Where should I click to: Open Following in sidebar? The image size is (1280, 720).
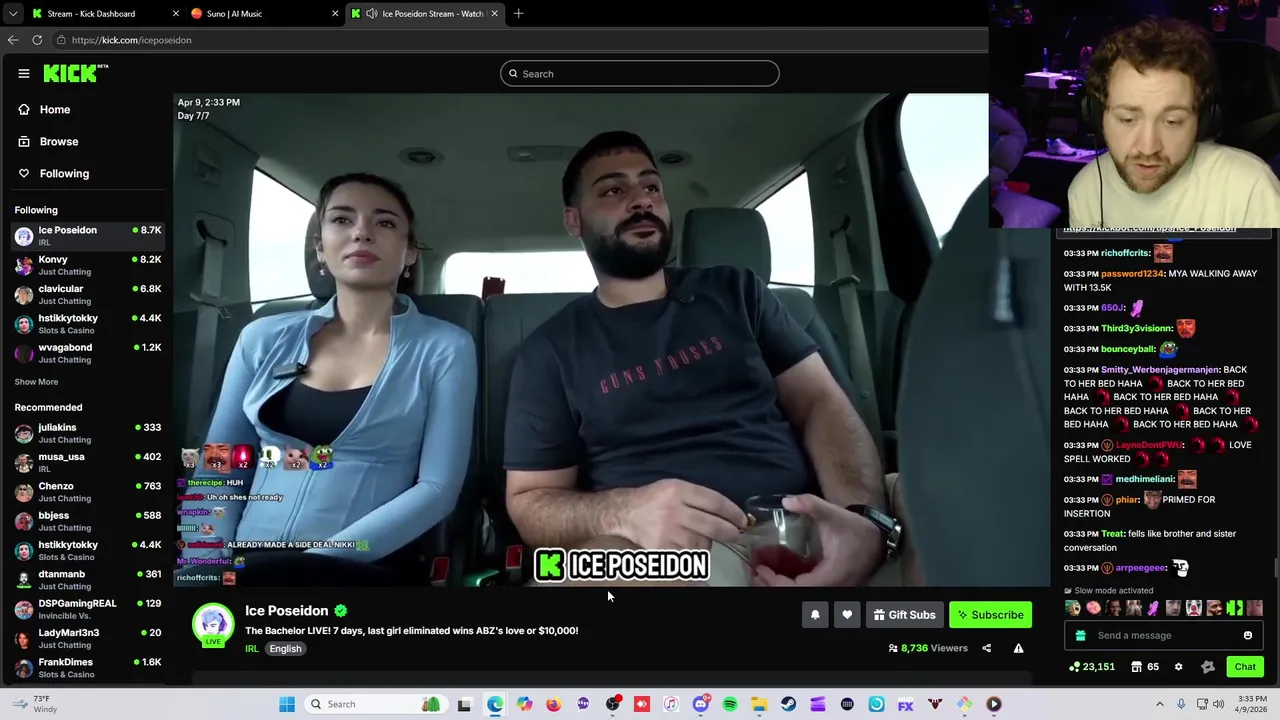[64, 173]
